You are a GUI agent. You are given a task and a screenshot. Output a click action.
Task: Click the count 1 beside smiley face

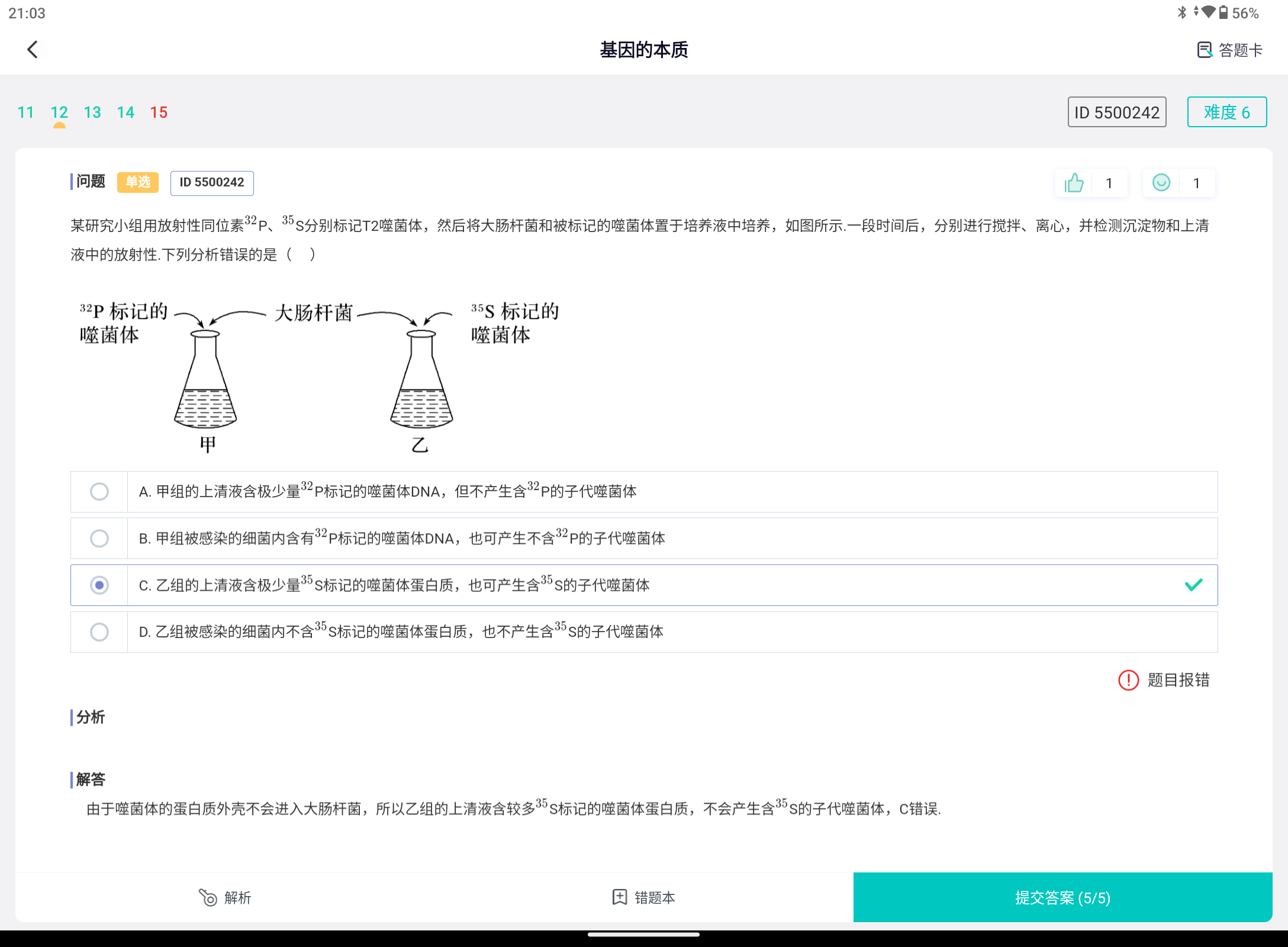coord(1196,183)
